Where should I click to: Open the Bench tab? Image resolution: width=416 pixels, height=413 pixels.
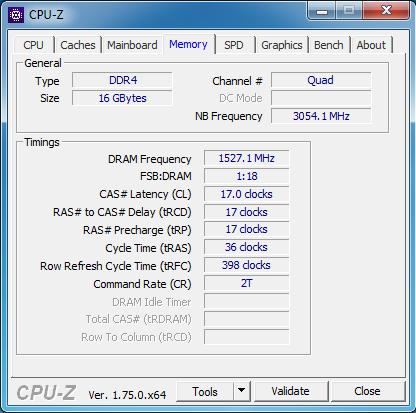[329, 45]
